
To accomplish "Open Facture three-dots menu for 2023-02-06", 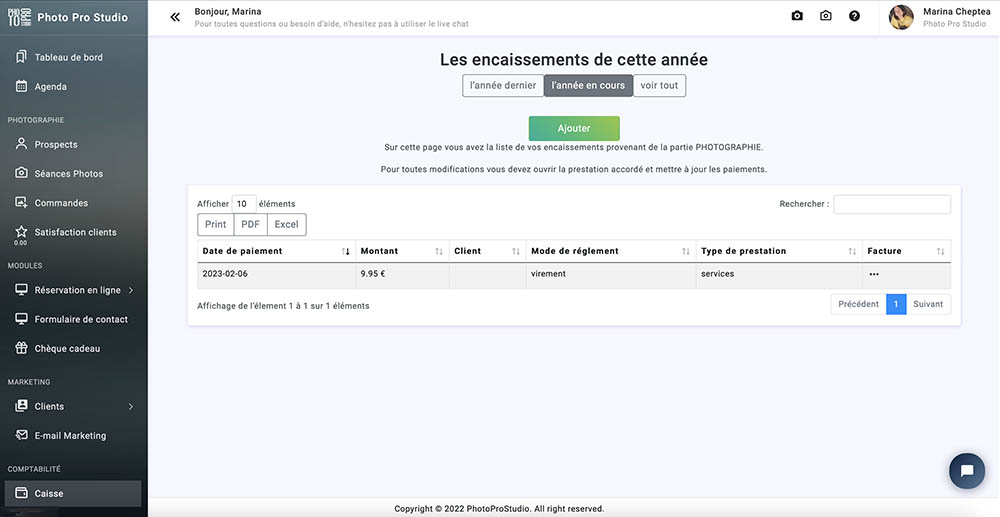I will click(x=874, y=274).
